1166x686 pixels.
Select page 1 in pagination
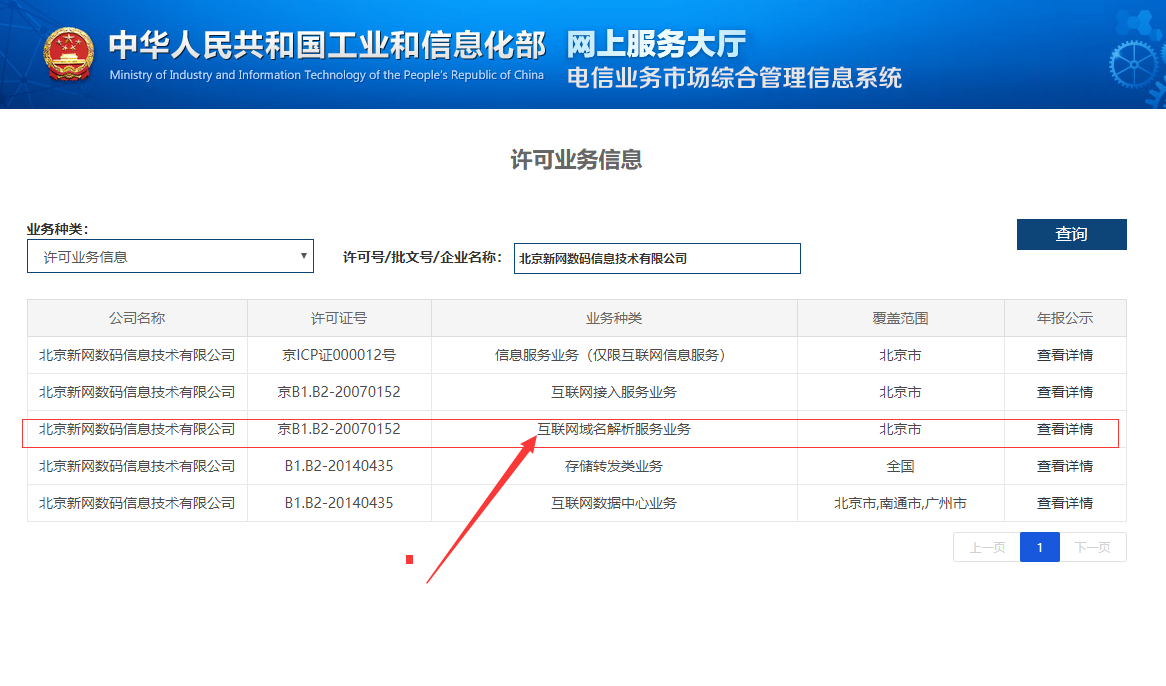pyautogui.click(x=1040, y=548)
